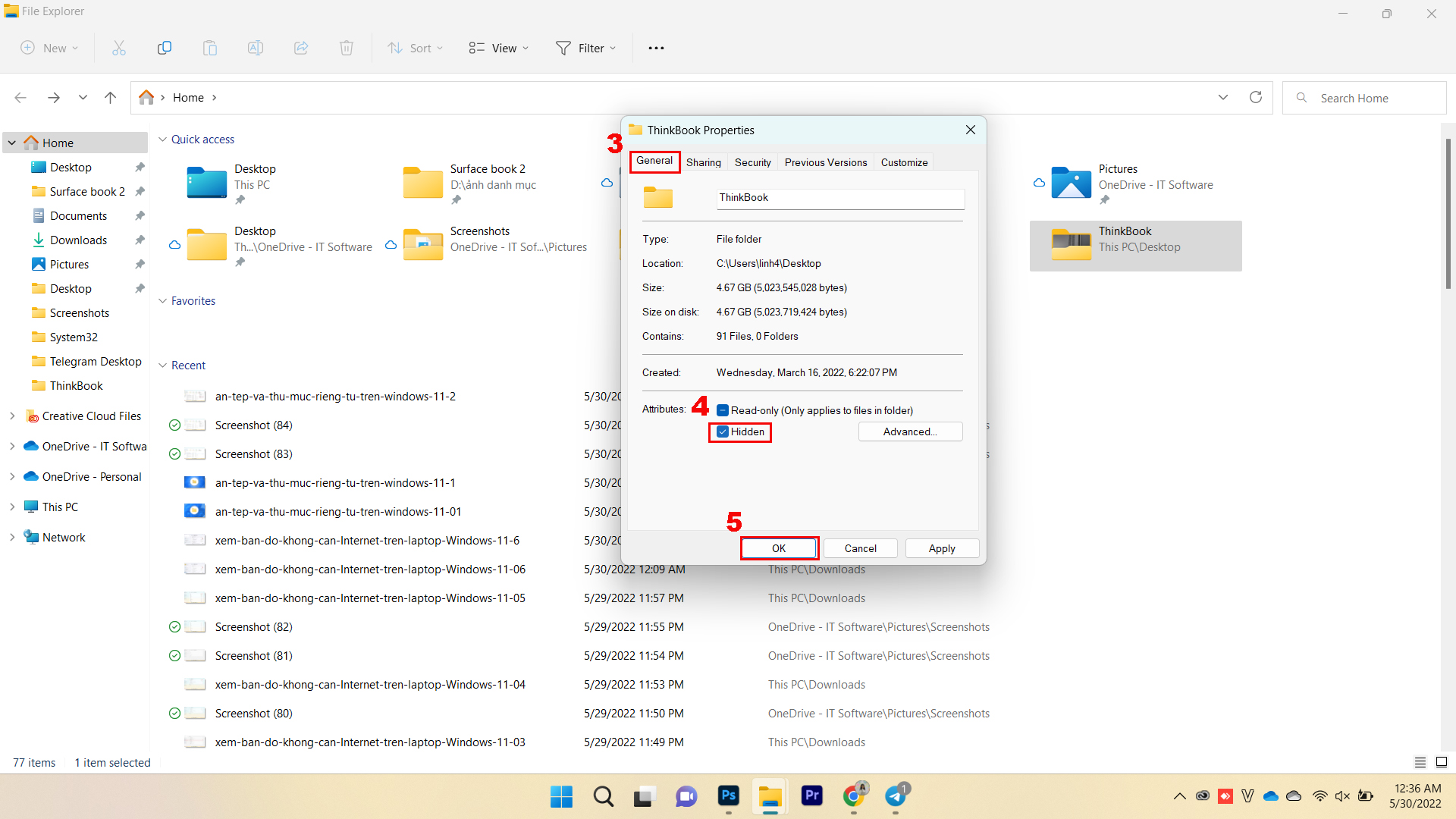Switch to the General tab
Image resolution: width=1456 pixels, height=819 pixels.
tap(654, 161)
